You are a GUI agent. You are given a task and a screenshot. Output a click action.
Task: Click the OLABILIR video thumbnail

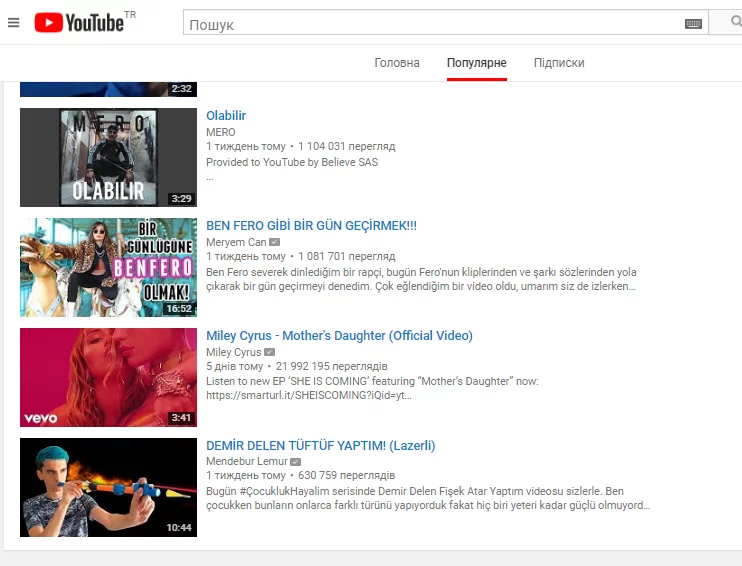click(108, 157)
